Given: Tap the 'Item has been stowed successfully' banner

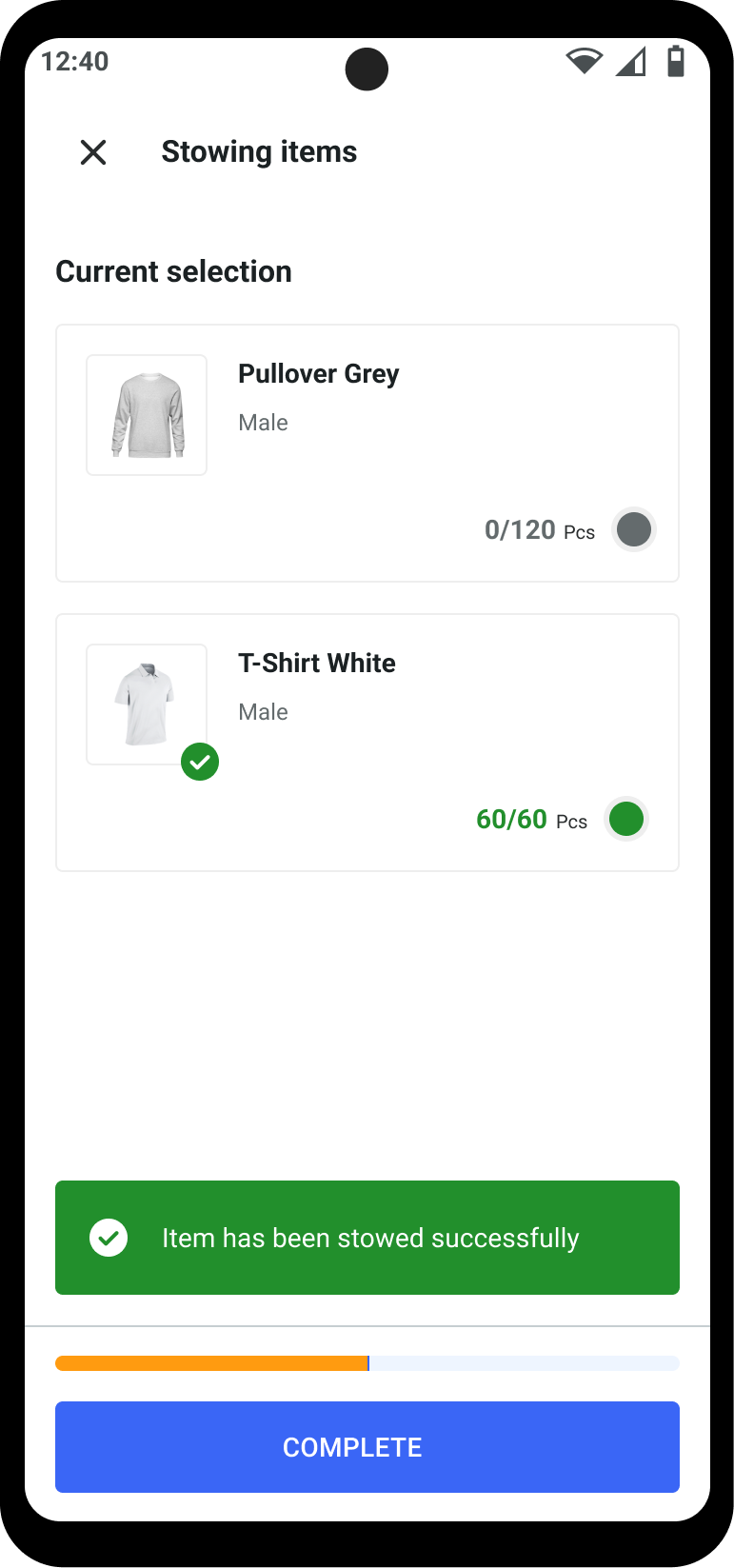Looking at the screenshot, I should pyautogui.click(x=369, y=1238).
